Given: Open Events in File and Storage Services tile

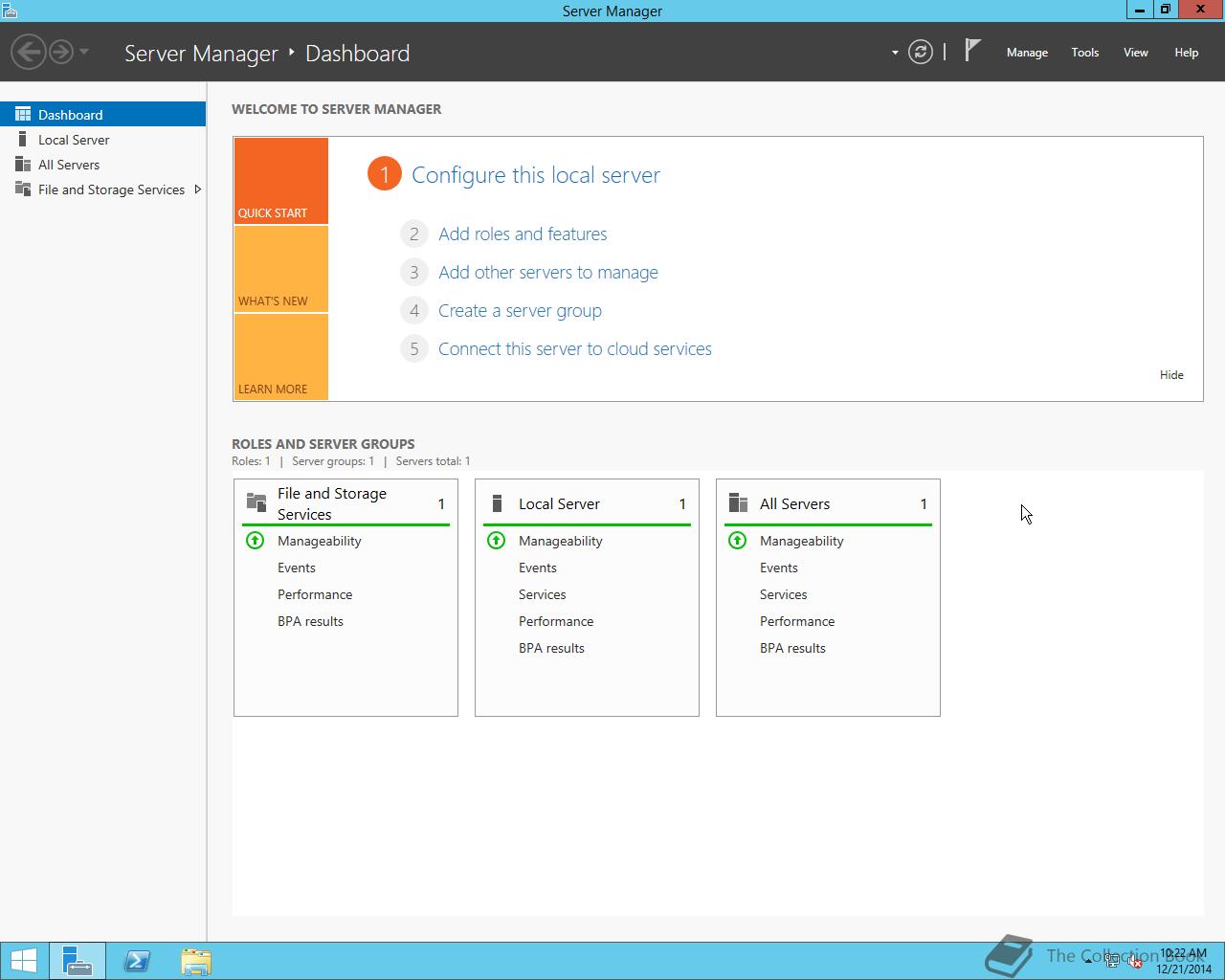Looking at the screenshot, I should click(x=297, y=568).
